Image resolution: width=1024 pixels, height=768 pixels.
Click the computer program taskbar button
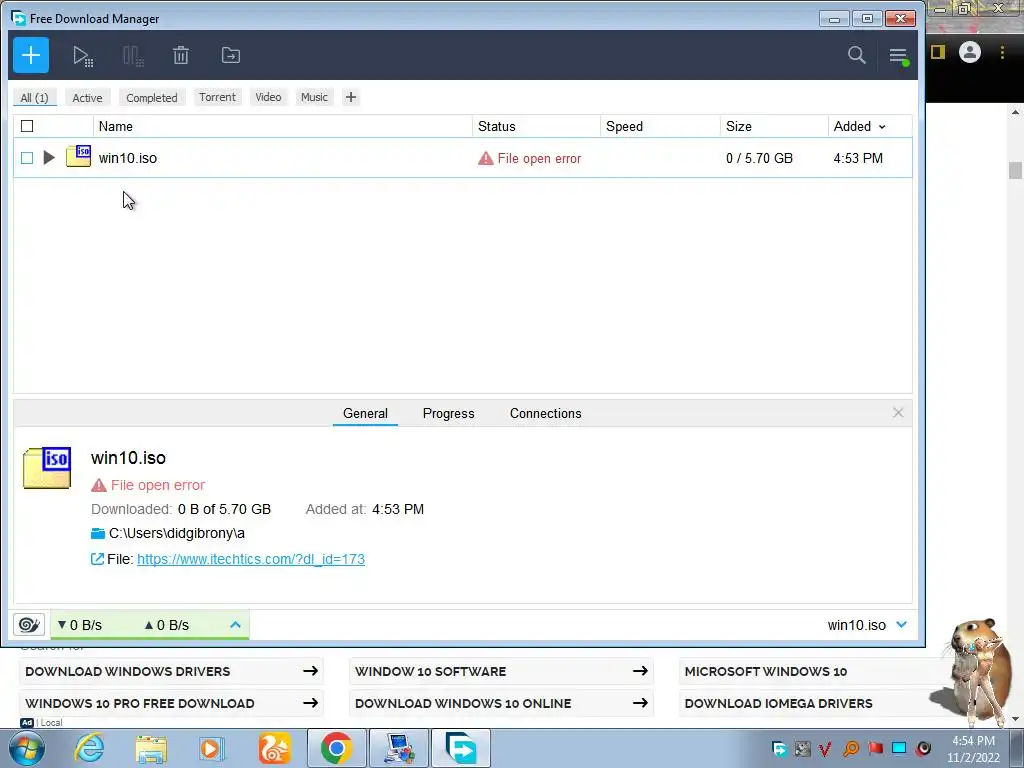(x=399, y=748)
